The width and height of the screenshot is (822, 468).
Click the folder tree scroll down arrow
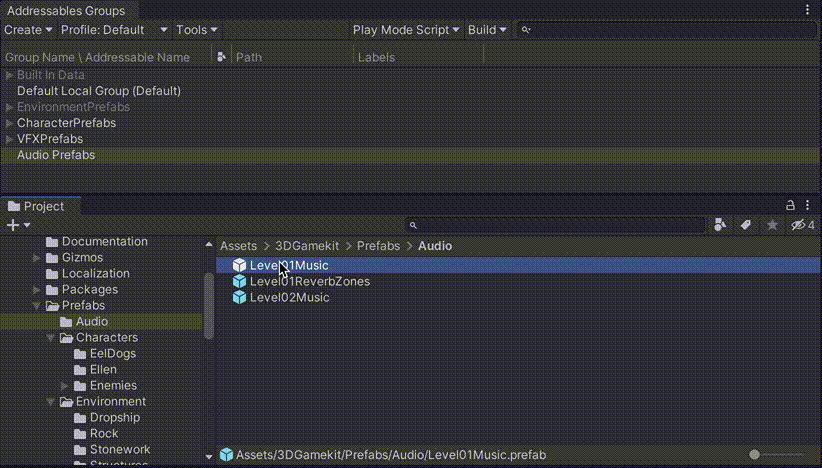pos(209,457)
